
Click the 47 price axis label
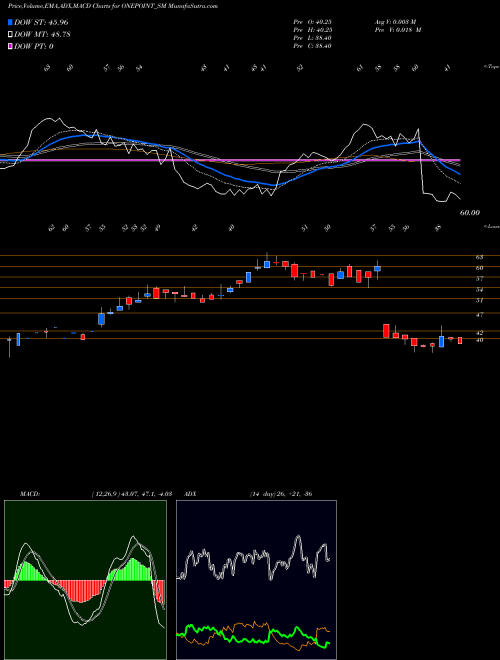pos(480,314)
